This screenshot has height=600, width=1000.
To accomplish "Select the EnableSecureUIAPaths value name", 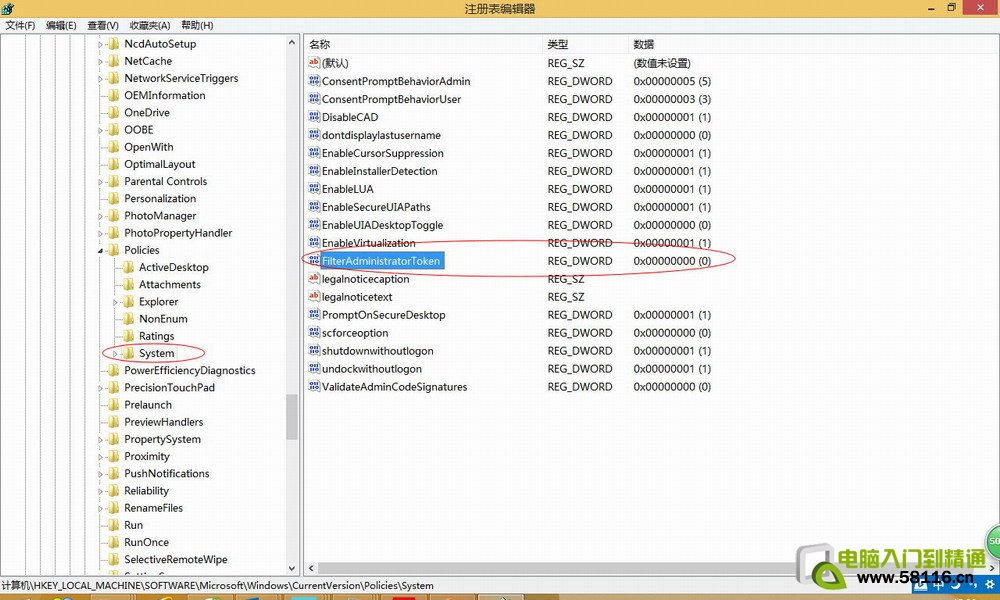I will (376, 207).
